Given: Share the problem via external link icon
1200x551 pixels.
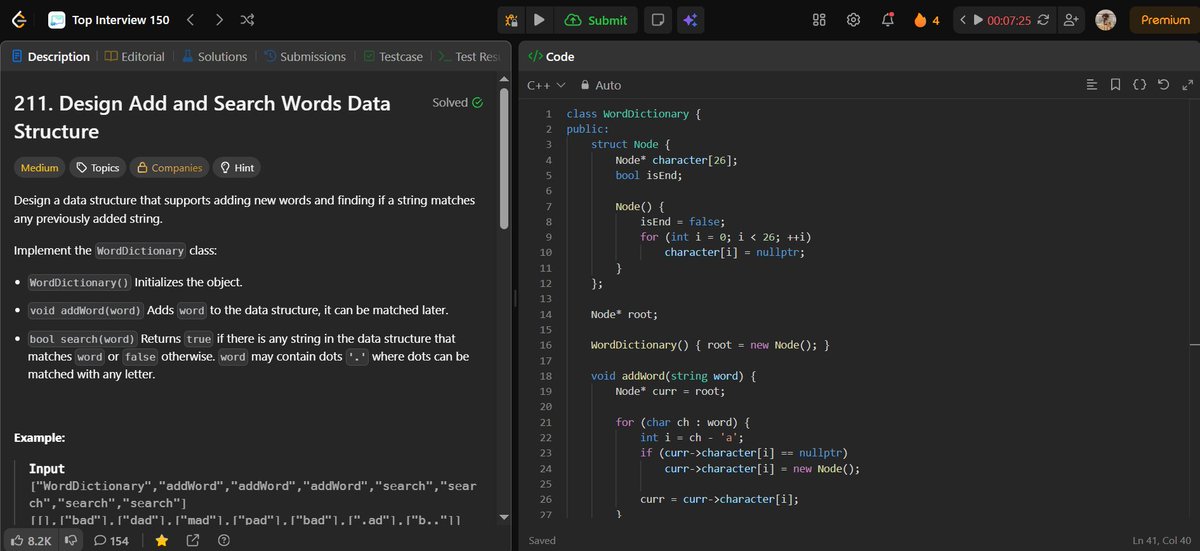Looking at the screenshot, I should (x=192, y=541).
